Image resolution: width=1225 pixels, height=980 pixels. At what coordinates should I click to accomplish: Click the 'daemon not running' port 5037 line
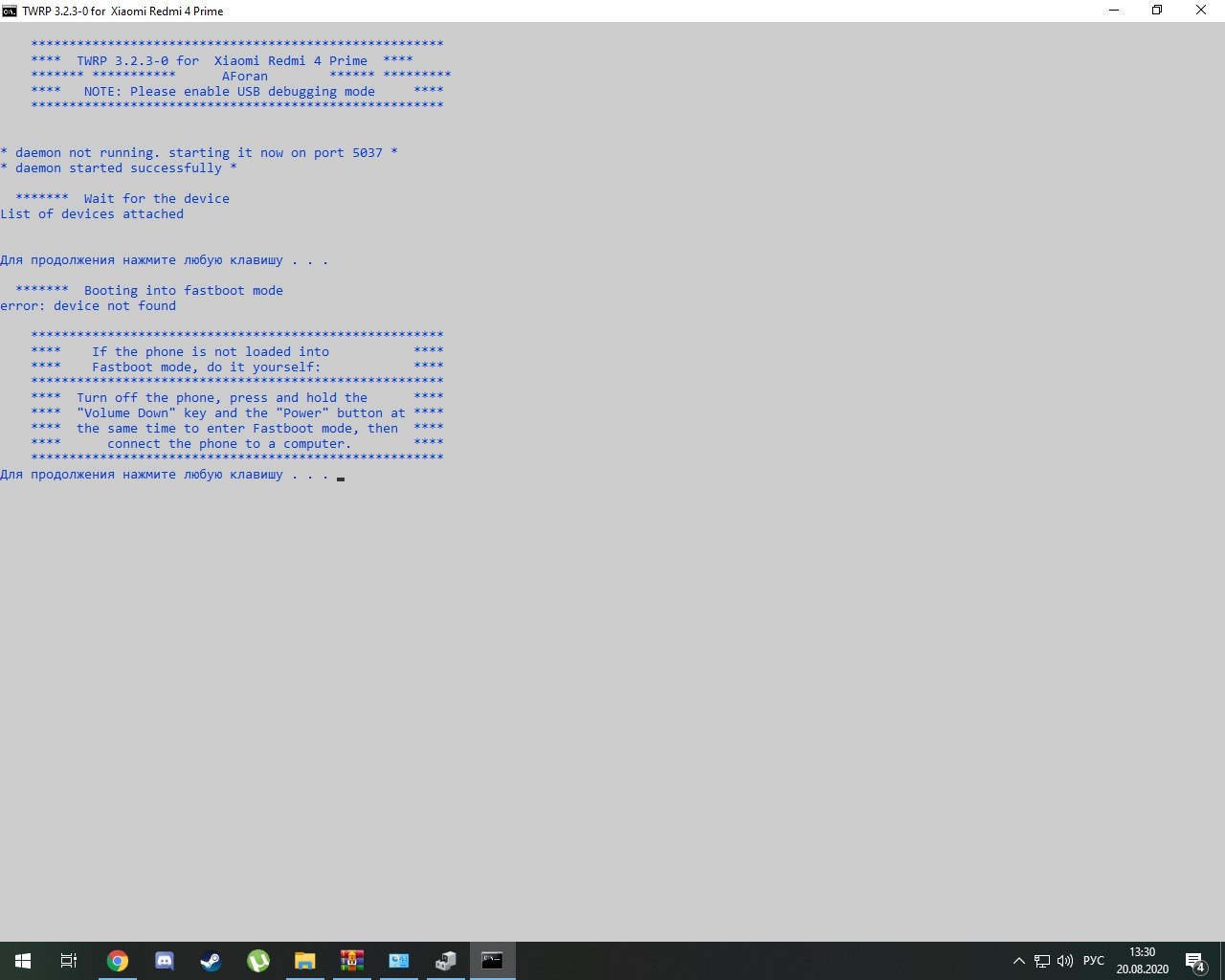click(x=199, y=153)
